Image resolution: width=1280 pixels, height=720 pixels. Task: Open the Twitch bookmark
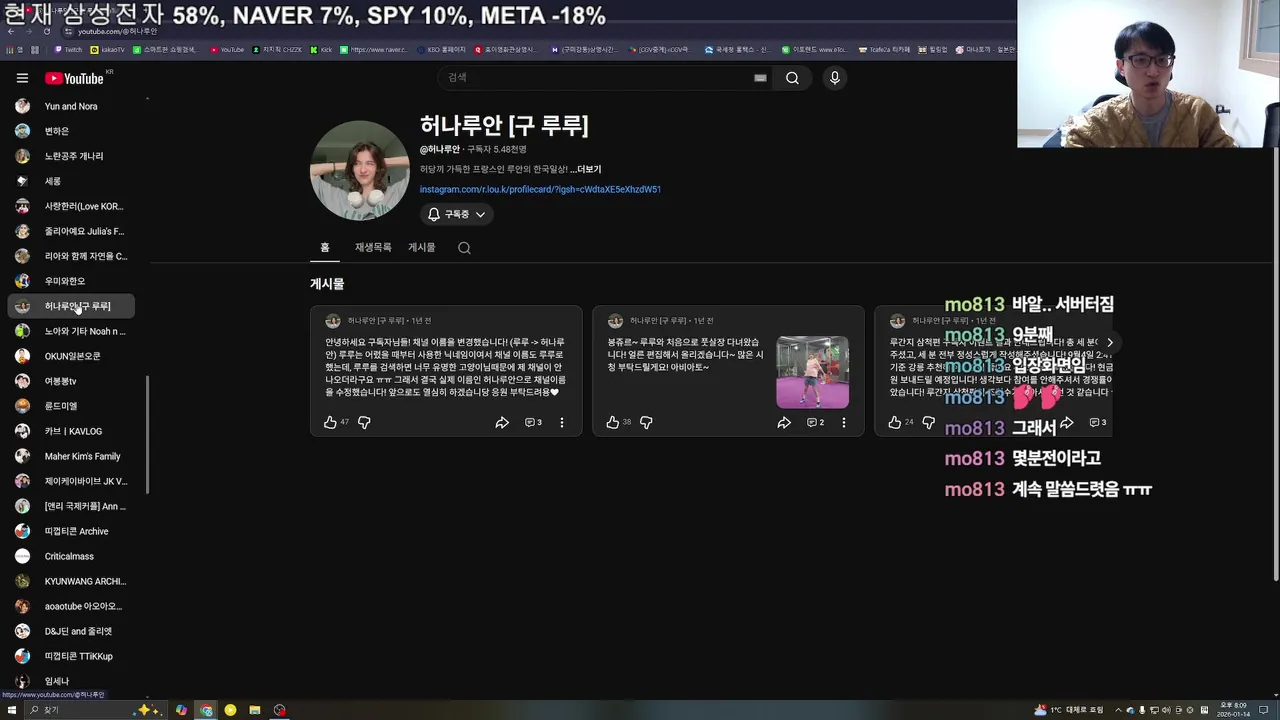pyautogui.click(x=68, y=49)
